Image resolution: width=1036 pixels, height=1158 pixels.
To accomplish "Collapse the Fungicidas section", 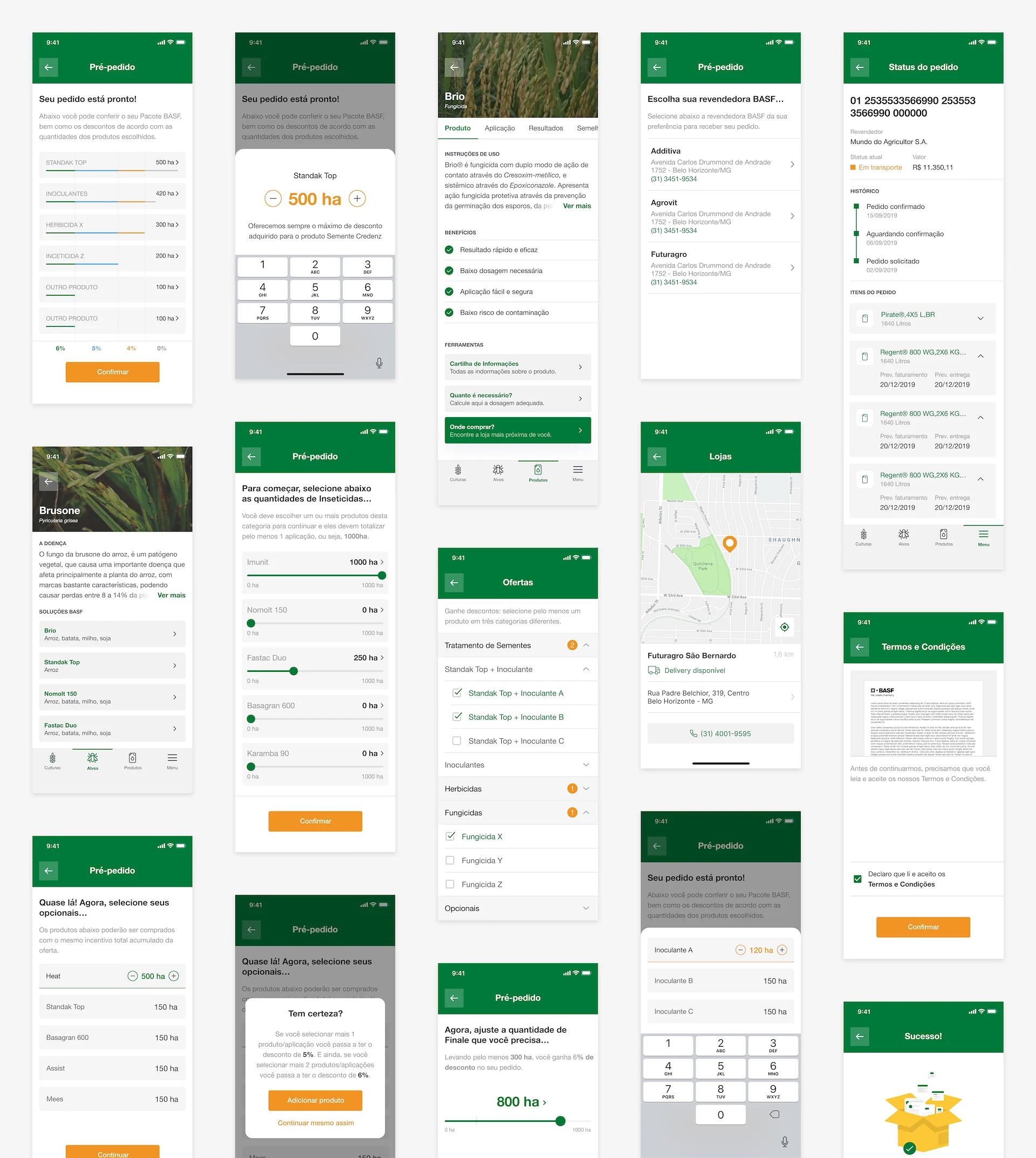I will click(586, 813).
